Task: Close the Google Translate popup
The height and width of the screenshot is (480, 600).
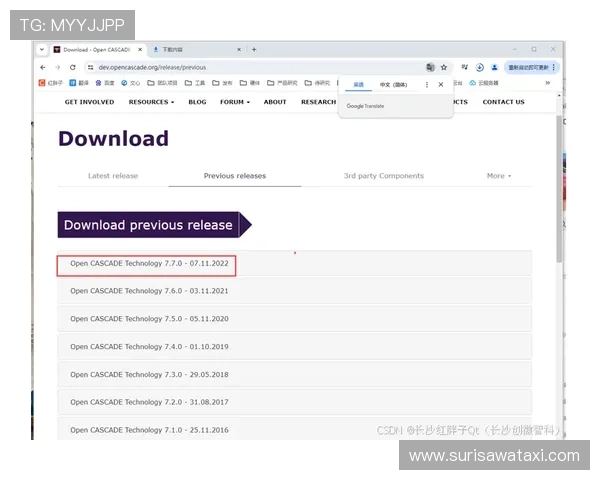Action: [441, 85]
